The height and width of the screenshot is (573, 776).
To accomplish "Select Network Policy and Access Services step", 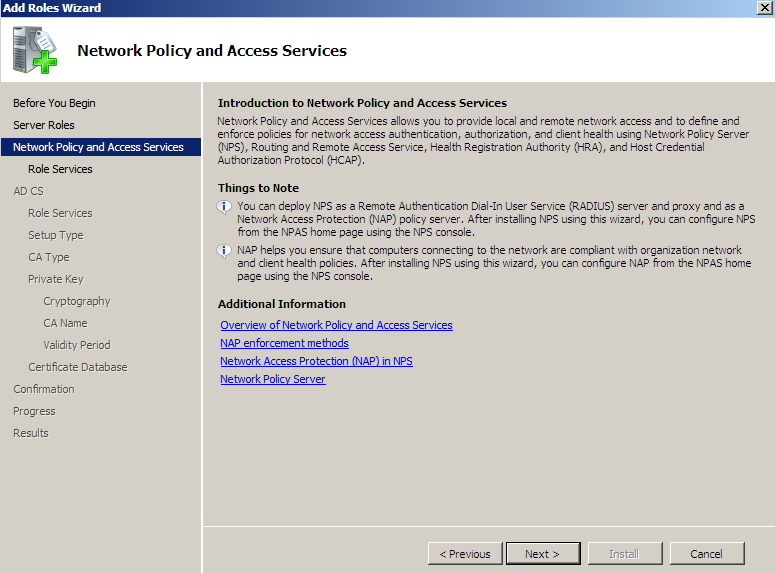I will [x=98, y=147].
